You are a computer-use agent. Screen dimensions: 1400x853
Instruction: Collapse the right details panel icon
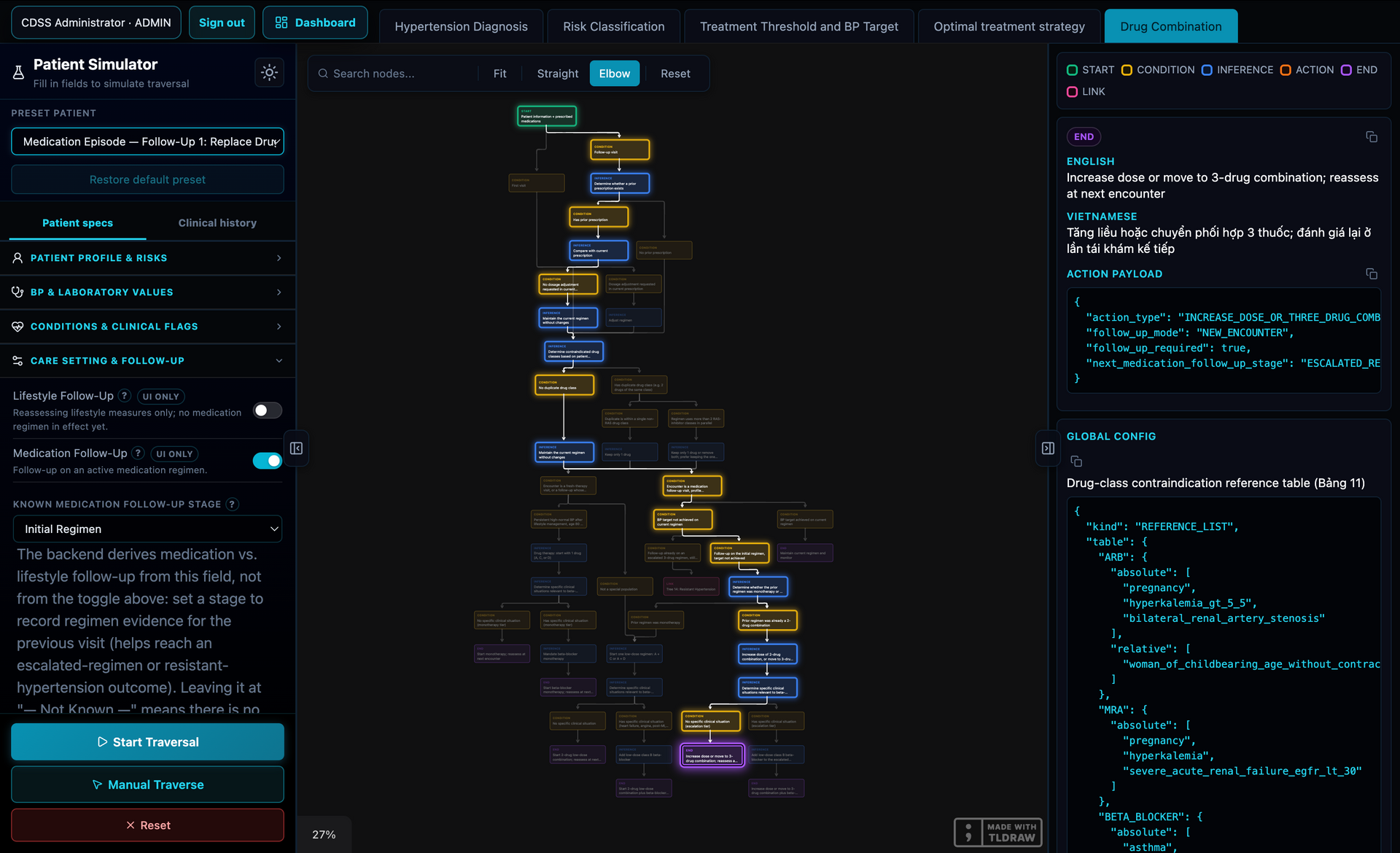[x=1048, y=448]
